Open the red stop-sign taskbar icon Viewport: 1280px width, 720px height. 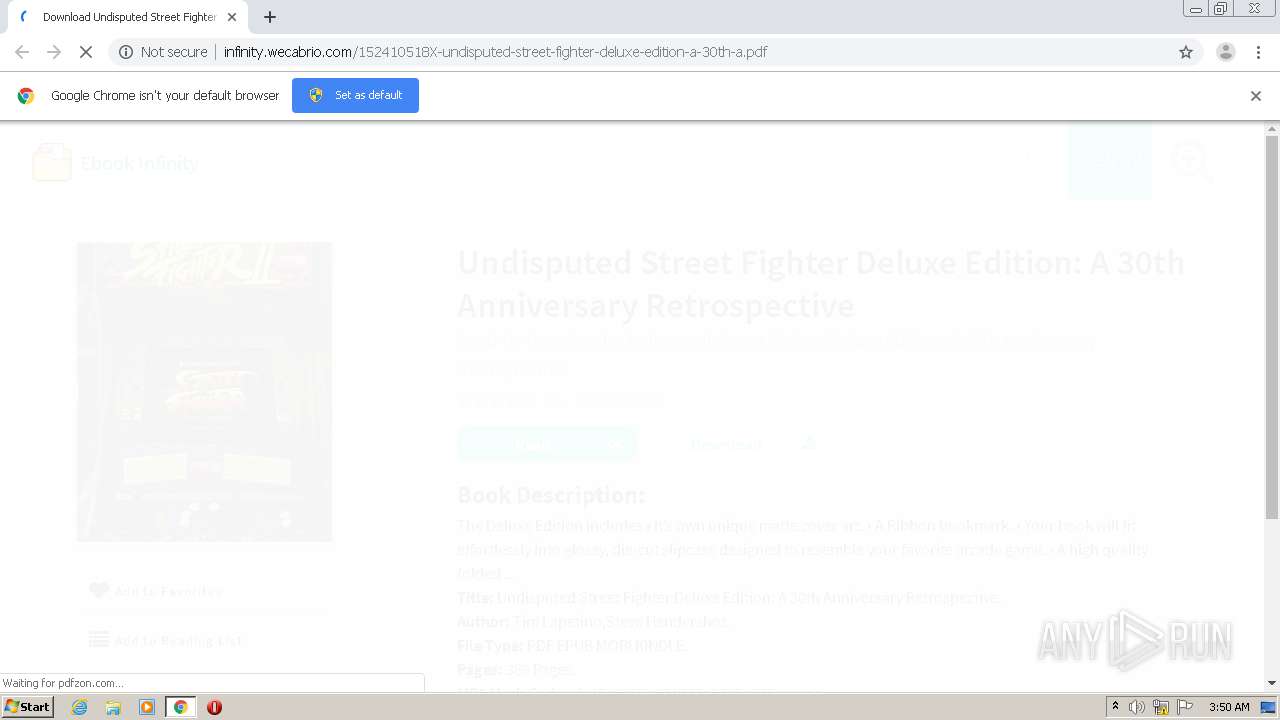point(214,707)
